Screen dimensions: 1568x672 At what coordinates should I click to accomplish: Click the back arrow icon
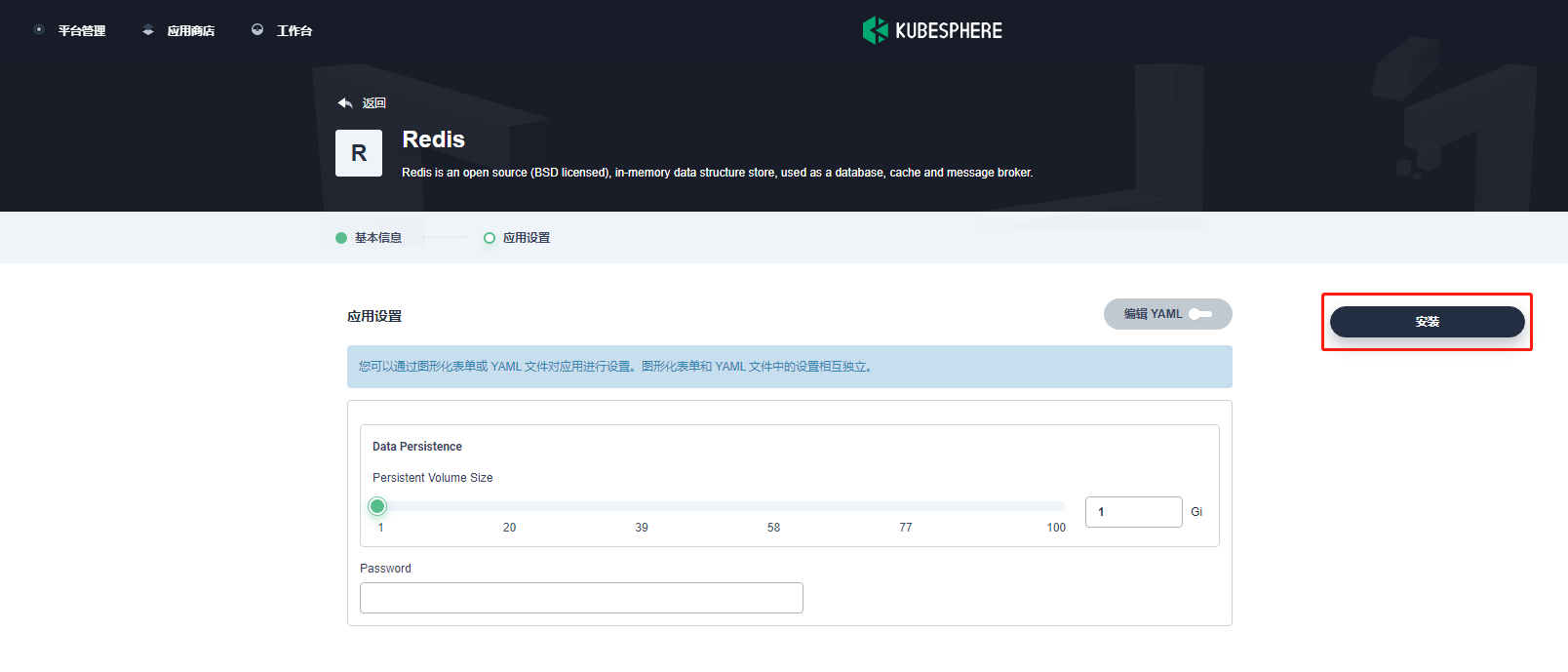345,103
